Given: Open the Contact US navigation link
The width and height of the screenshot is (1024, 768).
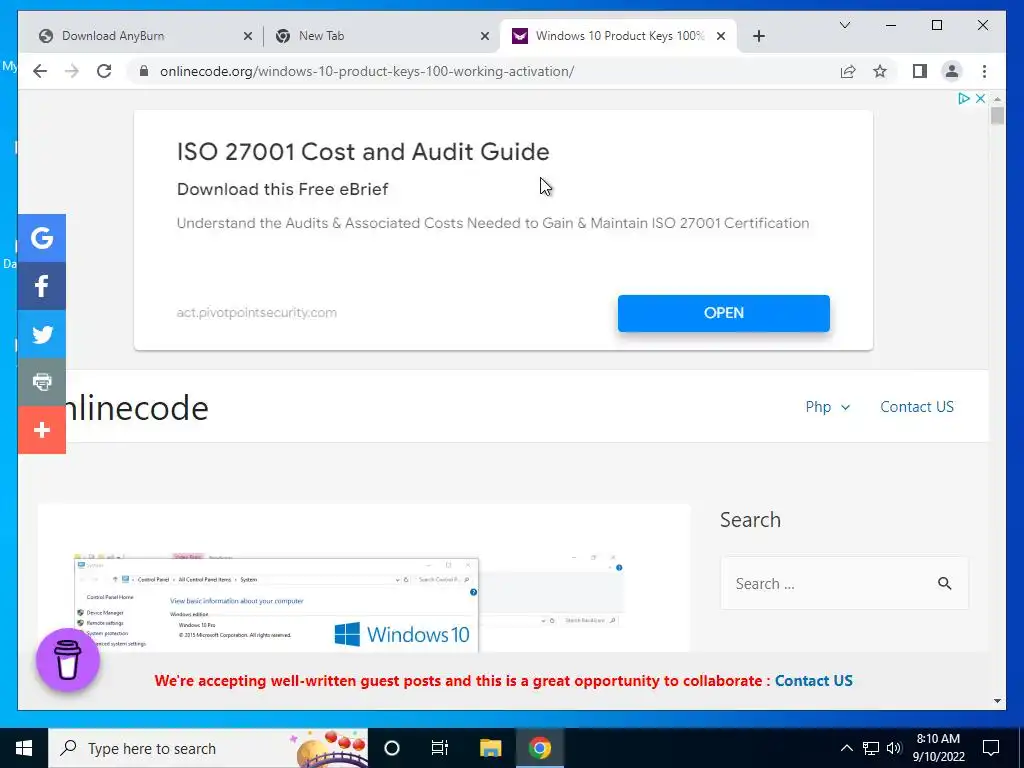Looking at the screenshot, I should tap(917, 407).
